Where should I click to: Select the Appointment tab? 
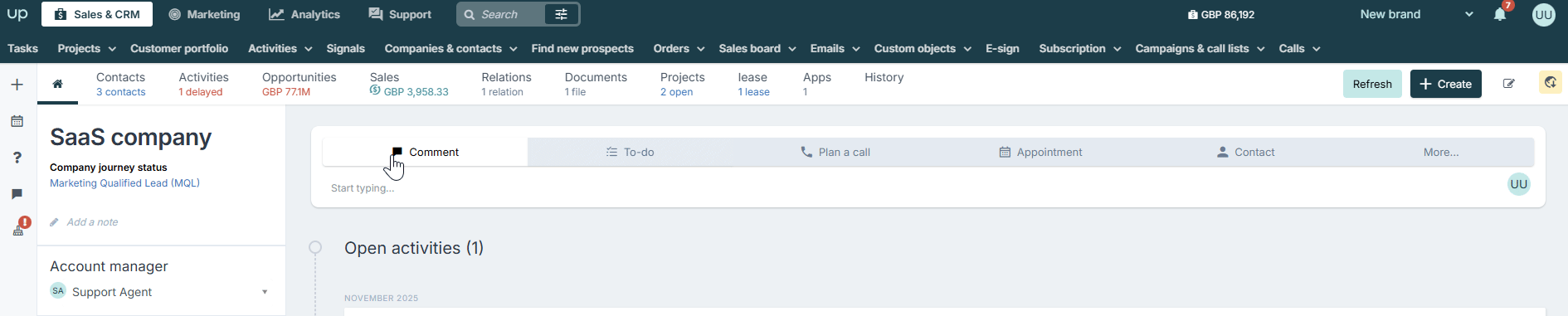[1040, 152]
